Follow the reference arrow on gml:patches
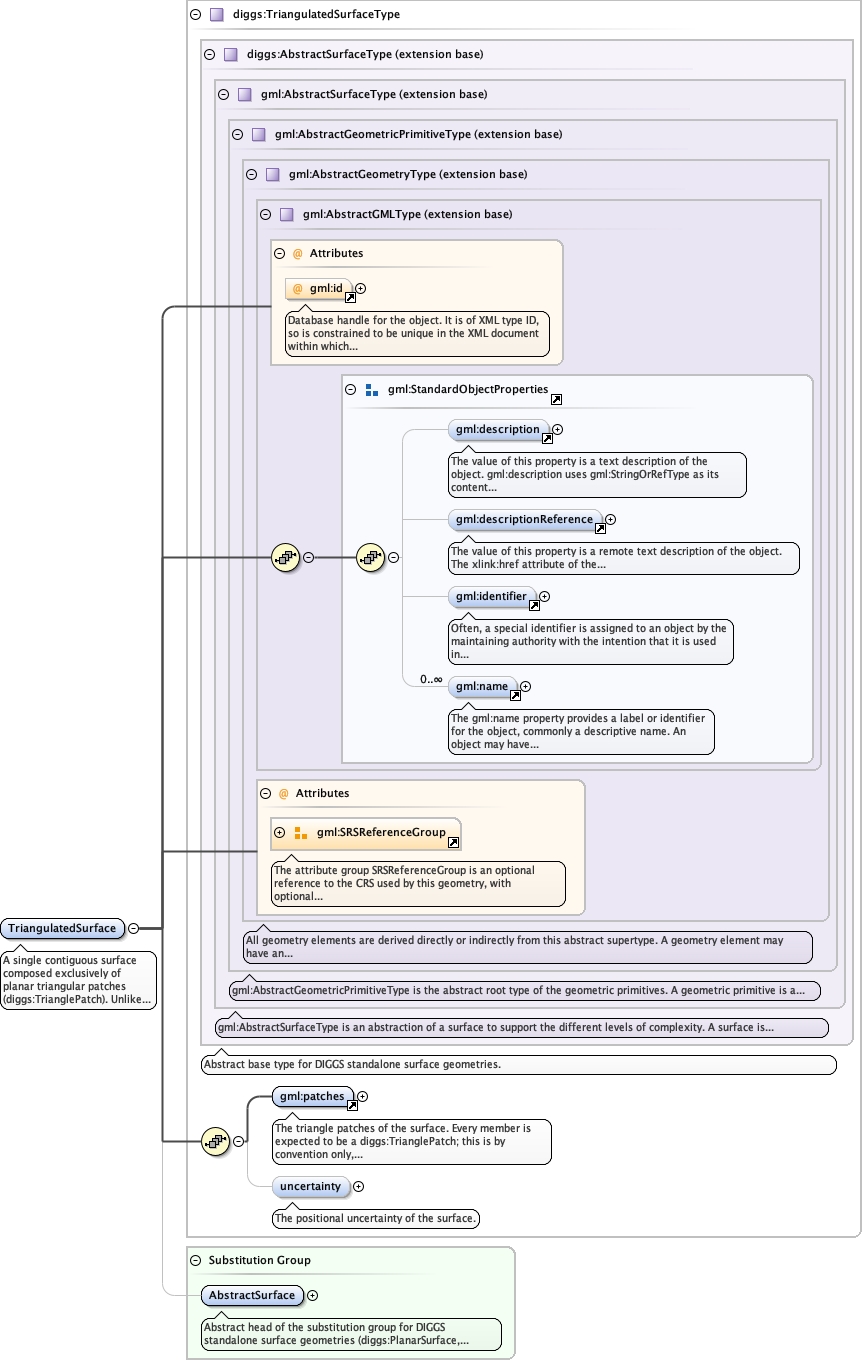 point(351,1105)
